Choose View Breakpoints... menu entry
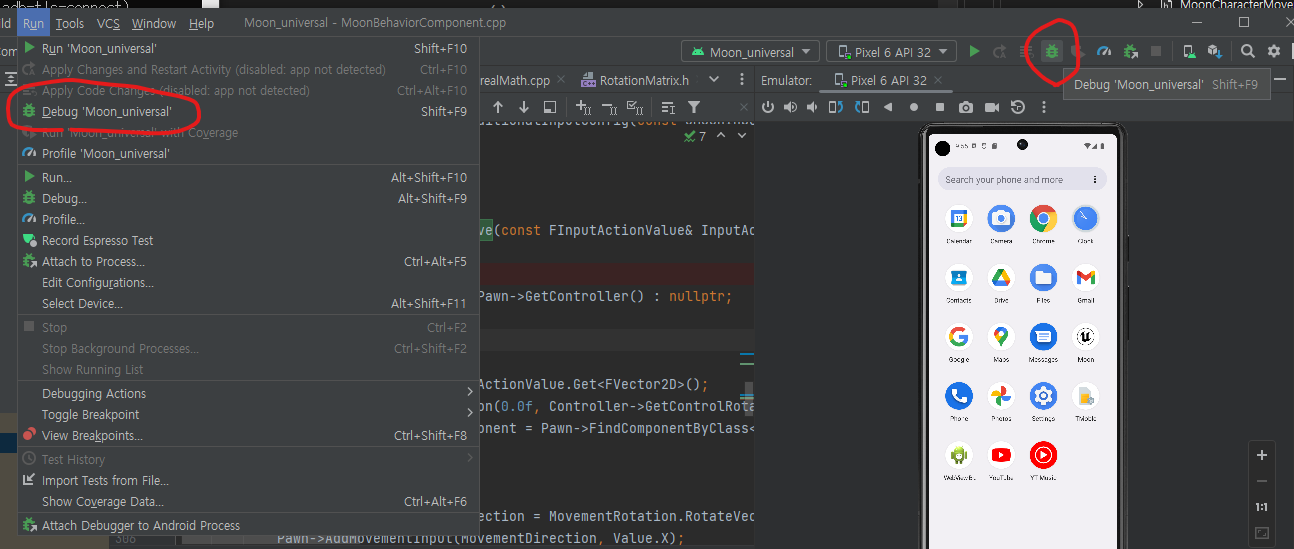This screenshot has height=549, width=1294. pos(248,435)
